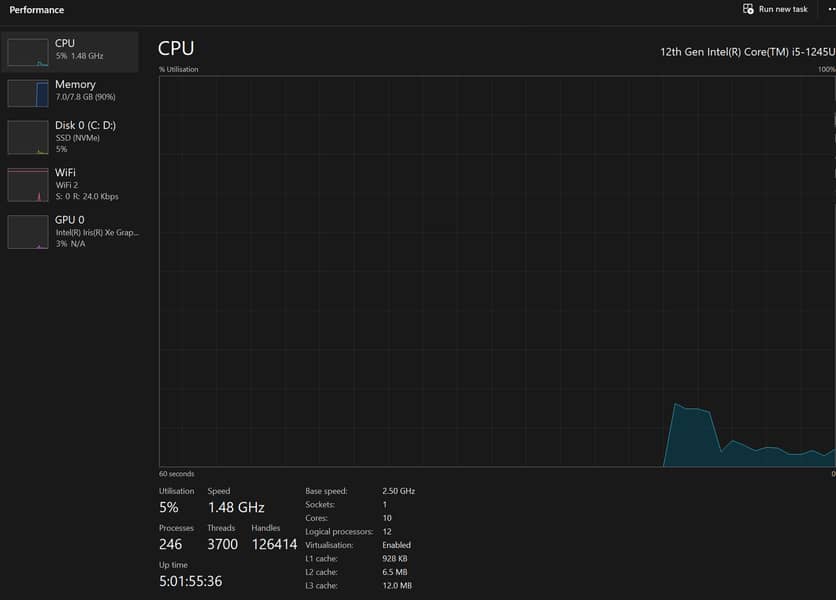Click the Up time value 5:01:55:36
This screenshot has width=836, height=600.
190,581
